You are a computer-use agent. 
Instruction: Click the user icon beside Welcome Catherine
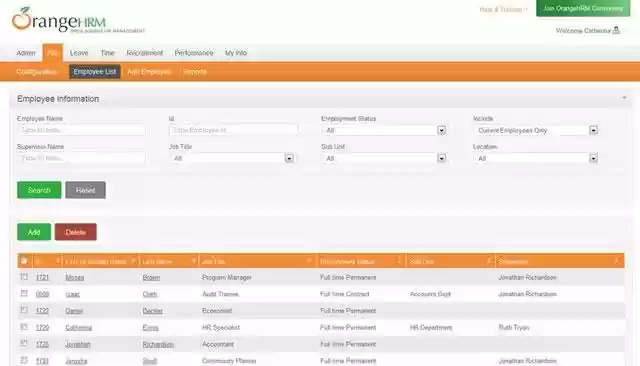point(616,30)
